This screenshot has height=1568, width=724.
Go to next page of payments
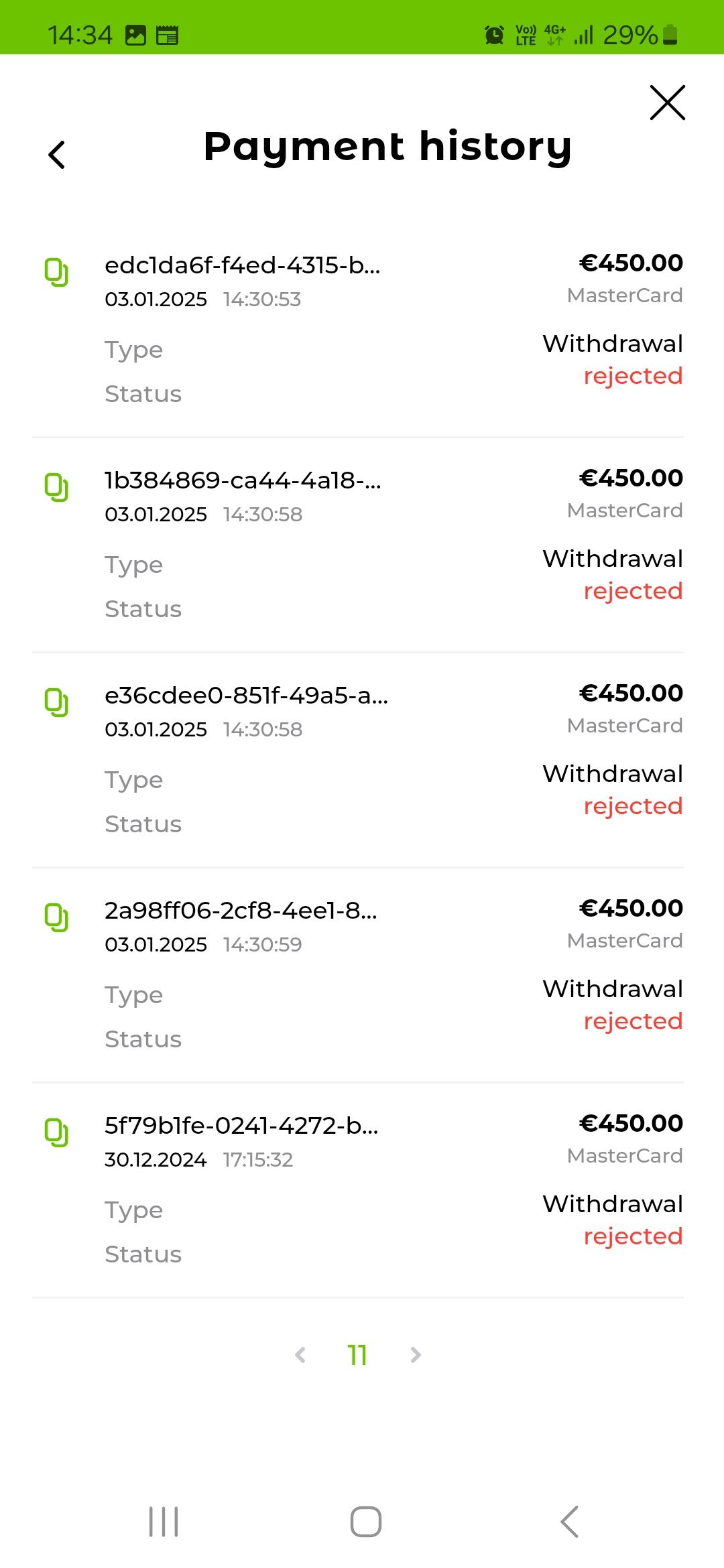point(416,1355)
